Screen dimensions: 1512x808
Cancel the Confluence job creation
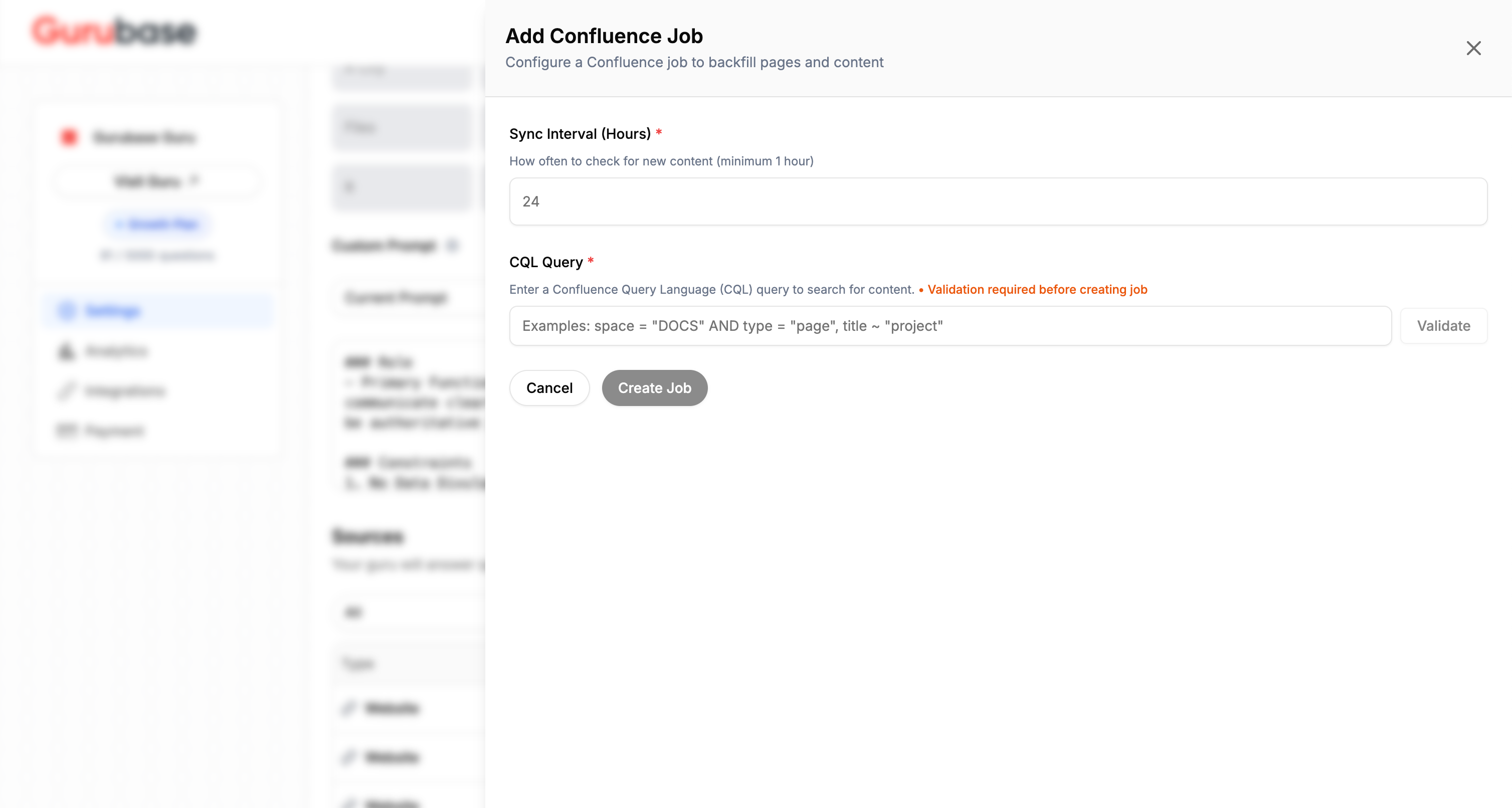tap(549, 388)
